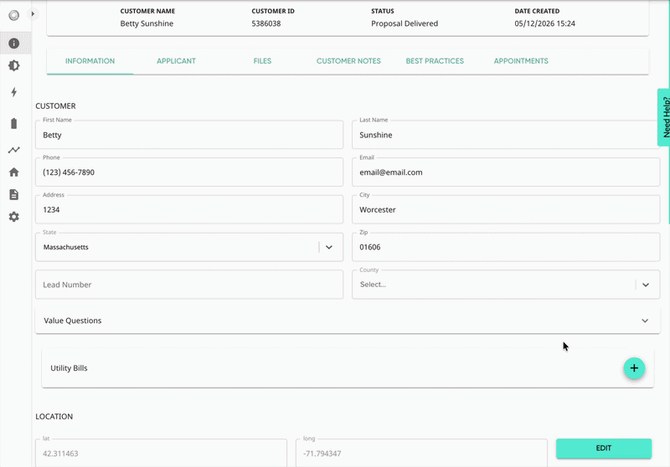Viewport: 670px width, 467px height.
Task: Open the Appointments tab
Action: click(521, 61)
